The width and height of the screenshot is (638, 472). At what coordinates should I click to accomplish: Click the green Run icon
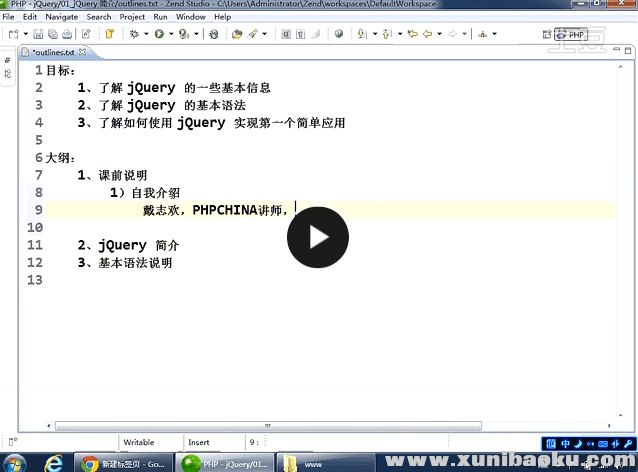click(x=158, y=33)
